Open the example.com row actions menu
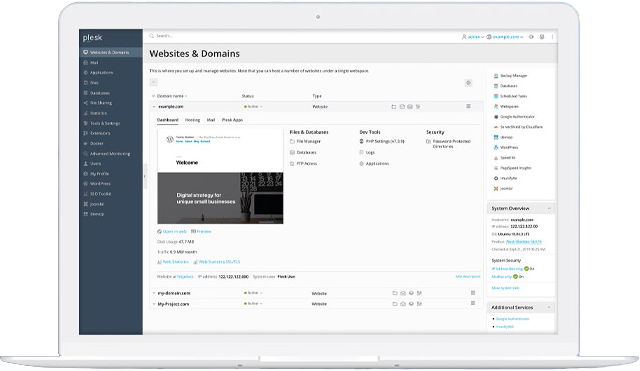The width and height of the screenshot is (640, 371). pos(468,106)
